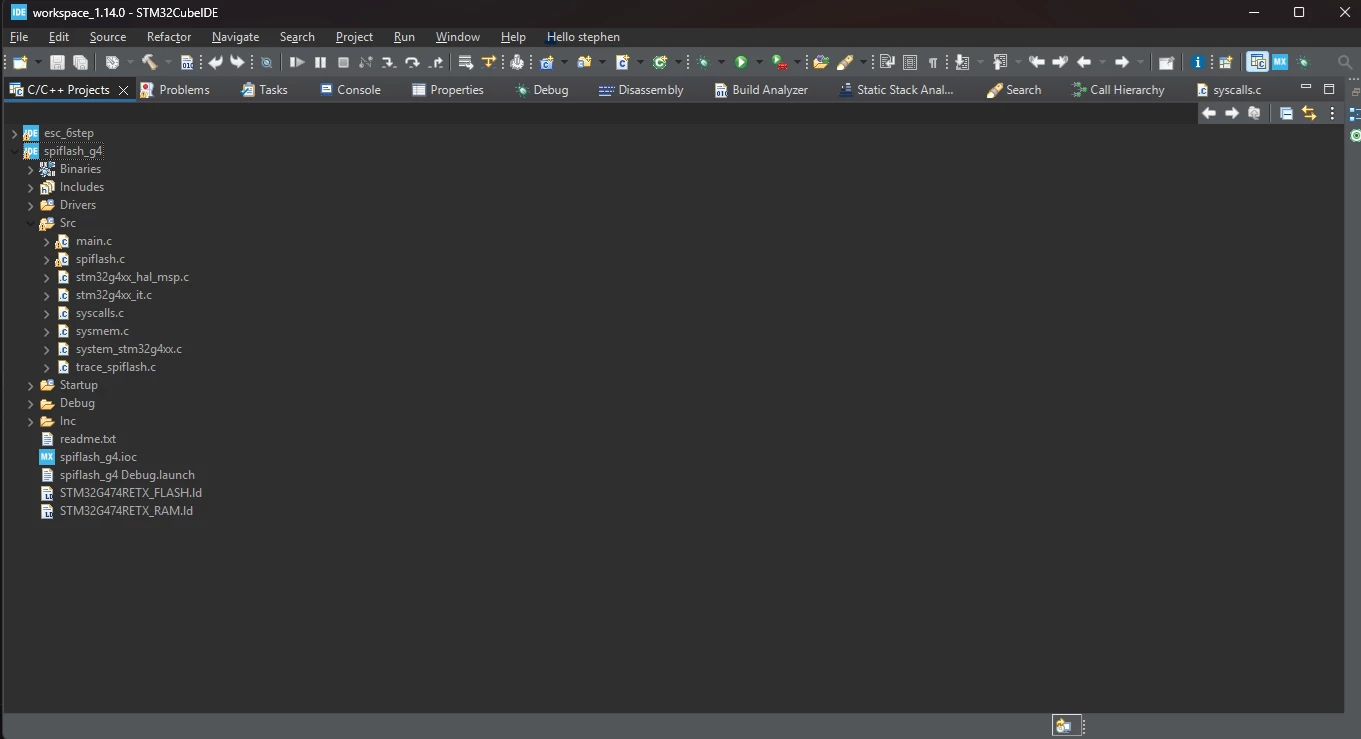Switch to the Build Analyzer tab
The height and width of the screenshot is (739, 1361).
tap(761, 90)
